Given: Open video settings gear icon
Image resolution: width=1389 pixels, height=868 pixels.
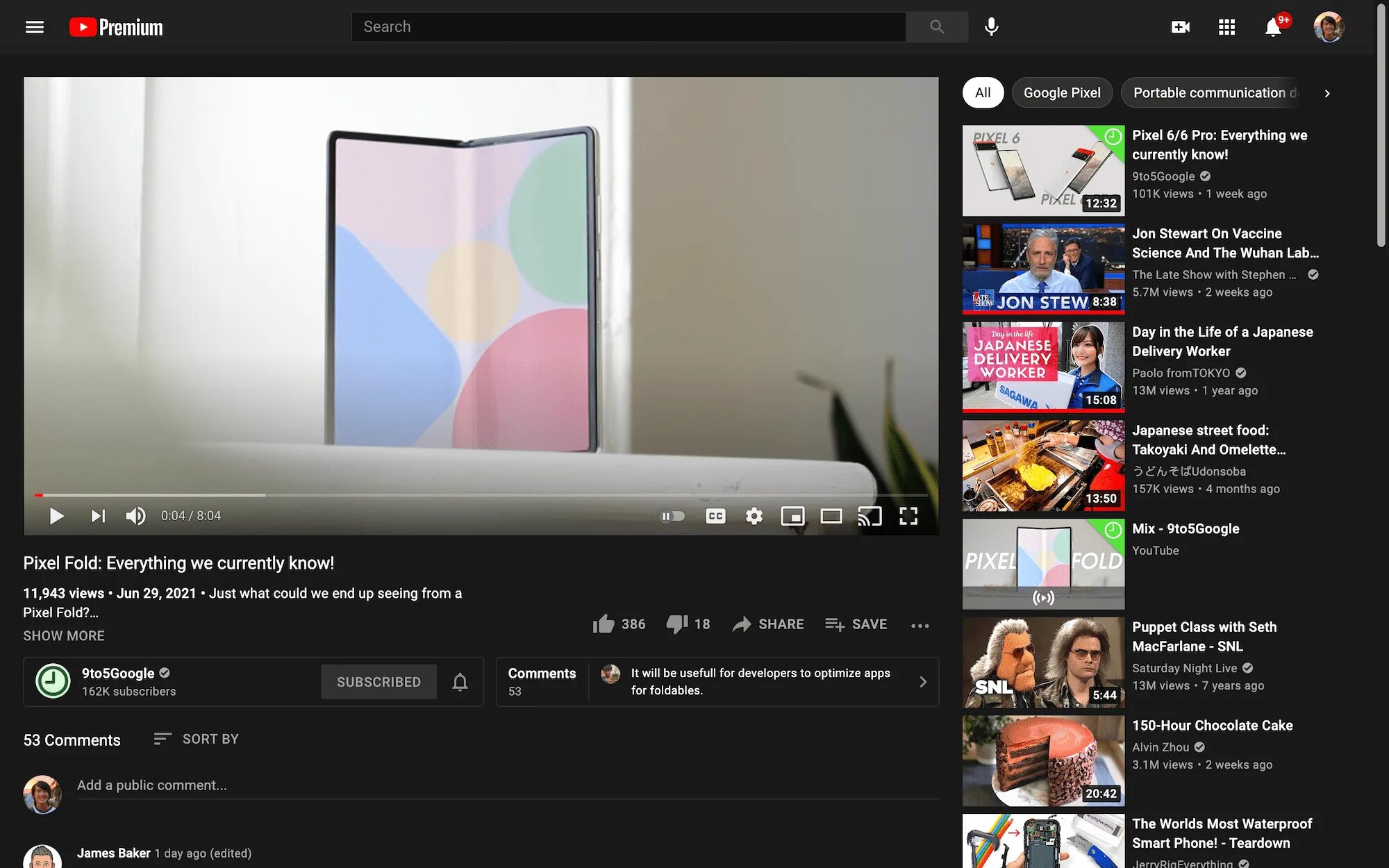Looking at the screenshot, I should click(x=754, y=516).
